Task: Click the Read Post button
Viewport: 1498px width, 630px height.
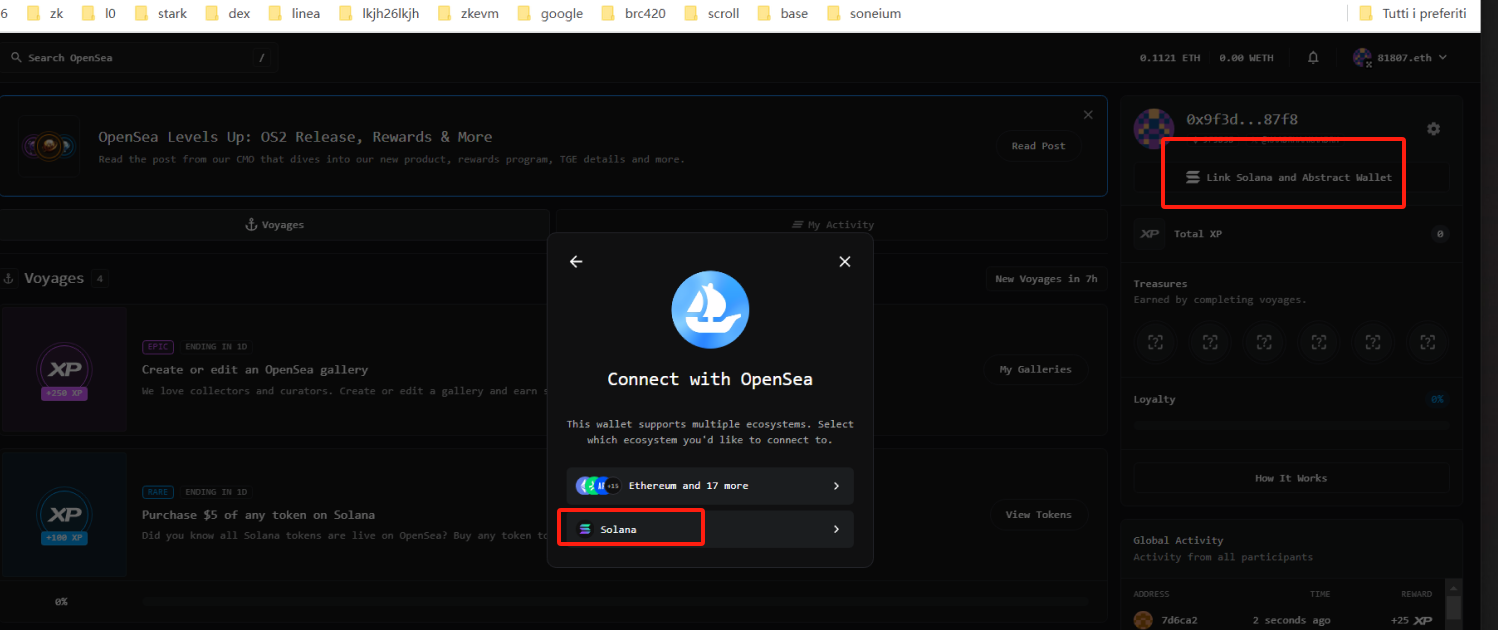Action: tap(1038, 146)
